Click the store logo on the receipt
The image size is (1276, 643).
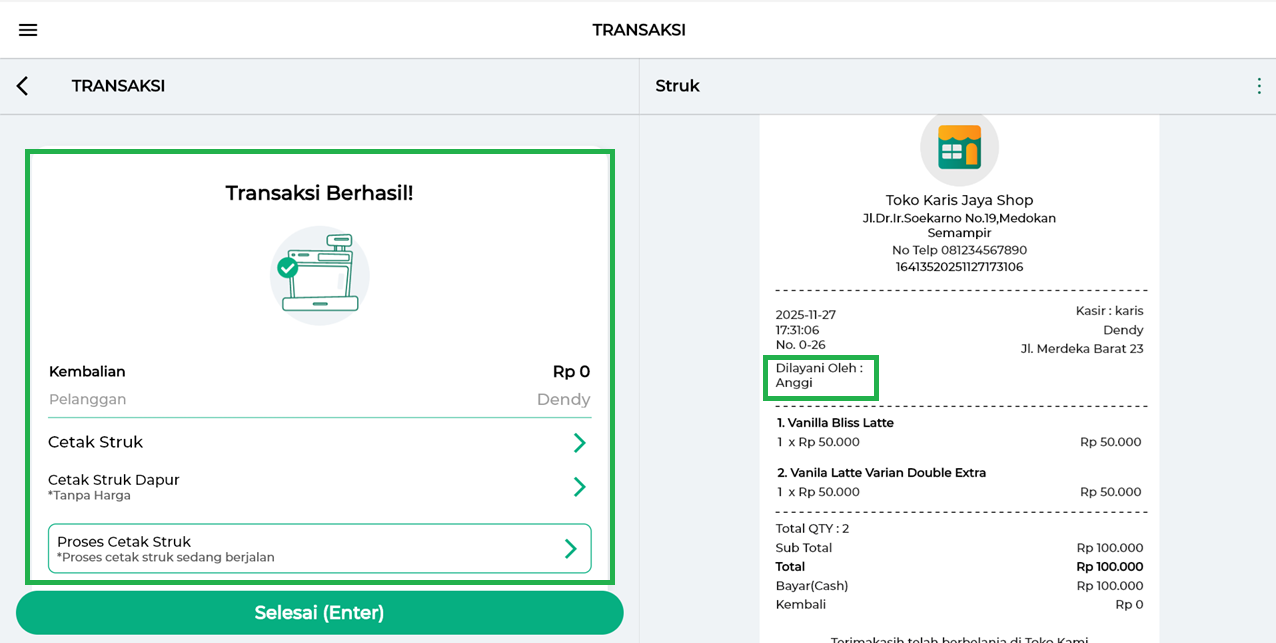(959, 148)
